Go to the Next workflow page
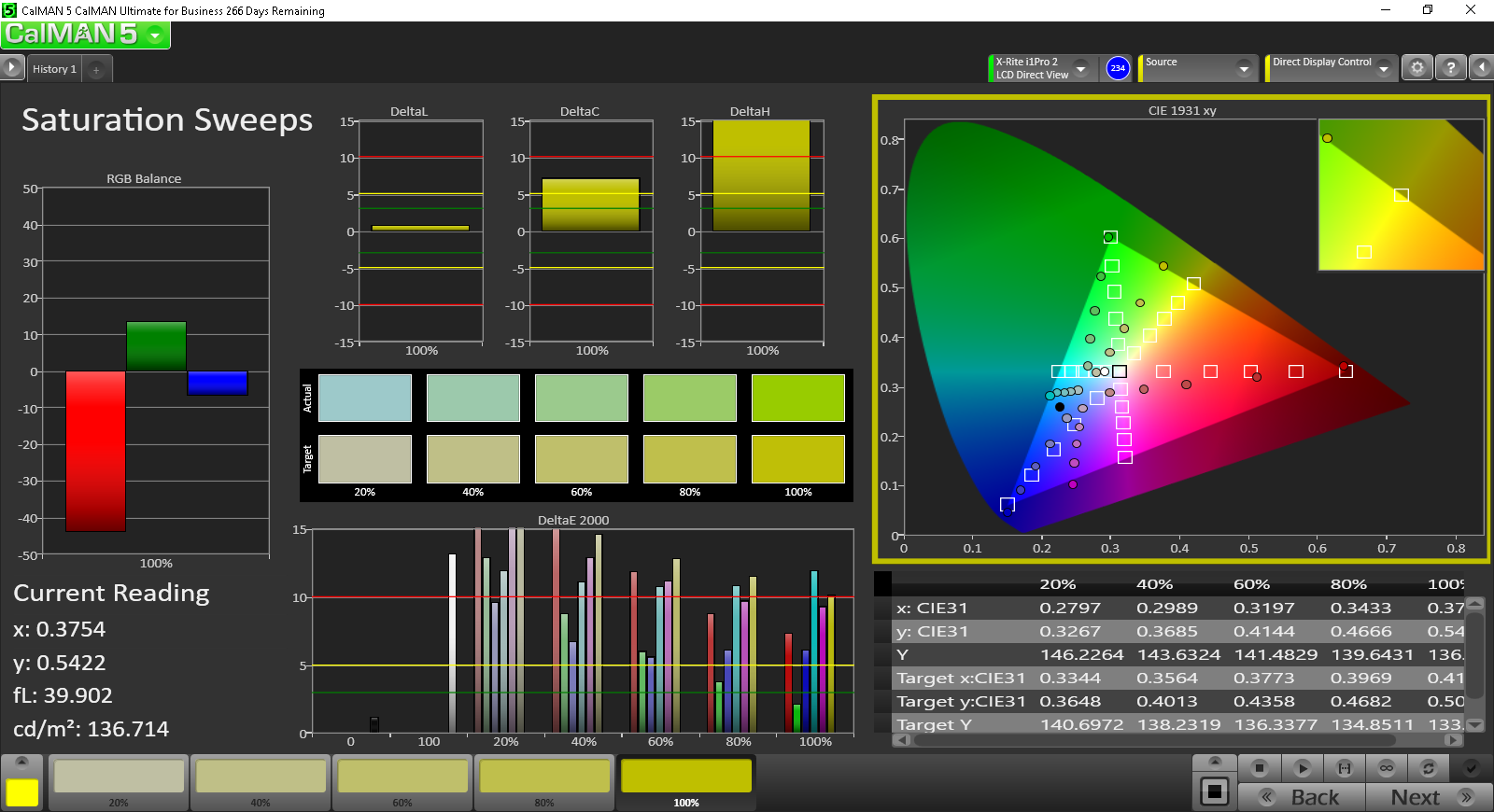The height and width of the screenshot is (812, 1494). click(x=1429, y=797)
